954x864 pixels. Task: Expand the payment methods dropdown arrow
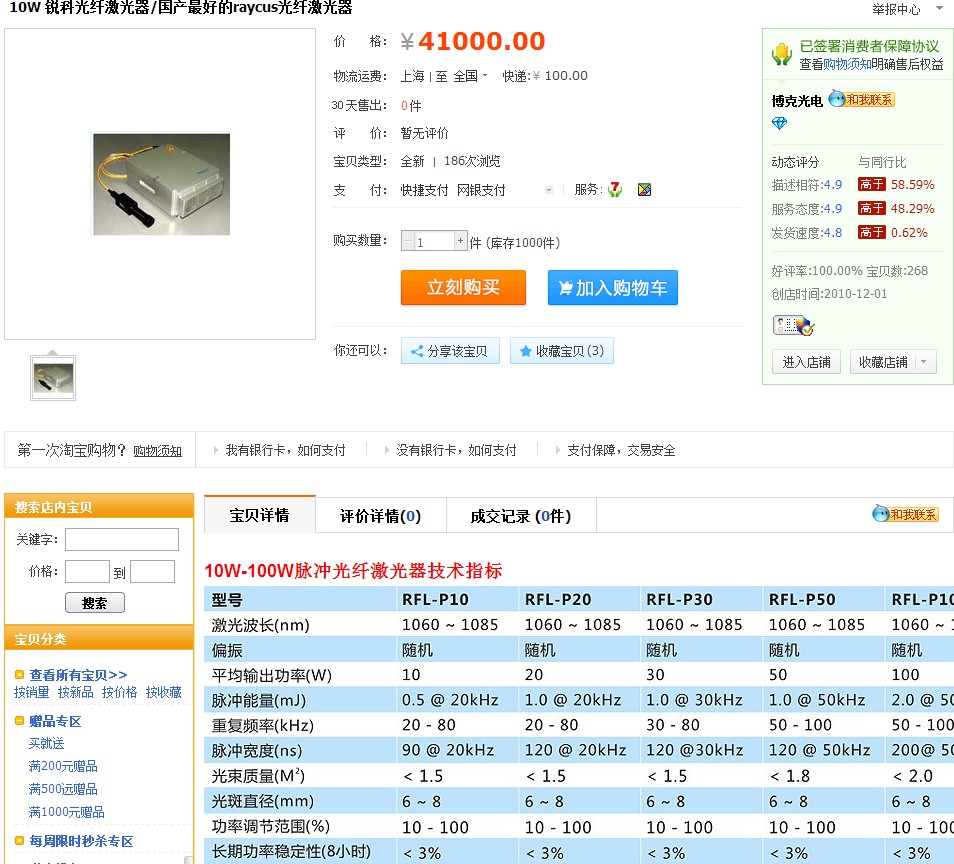[548, 190]
